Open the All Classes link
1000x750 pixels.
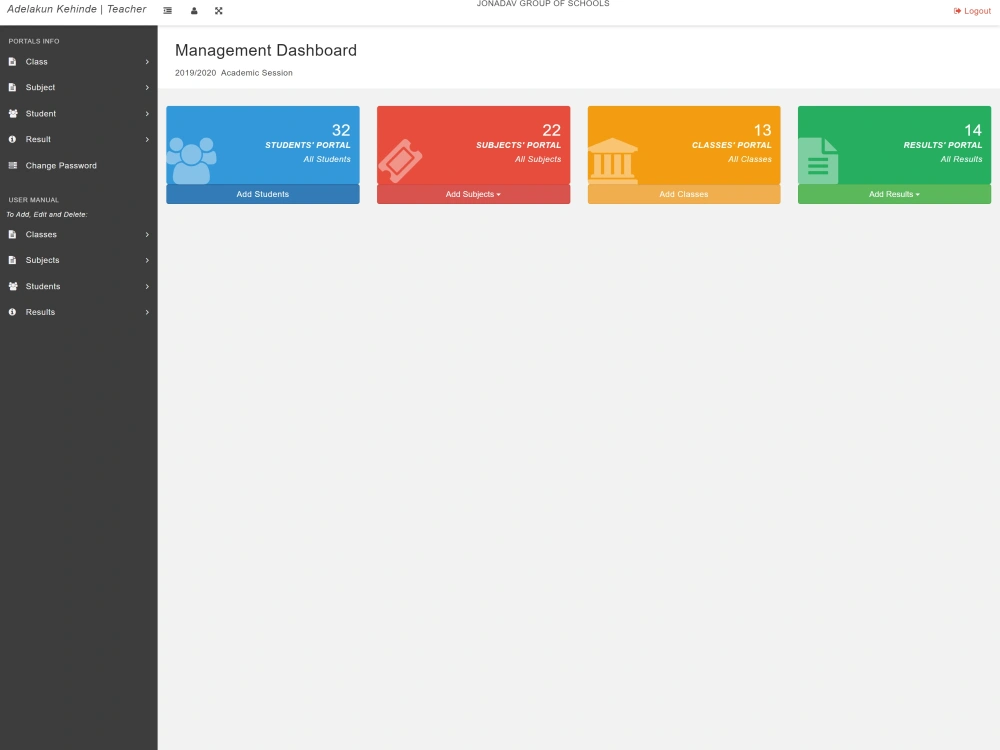coord(749,159)
